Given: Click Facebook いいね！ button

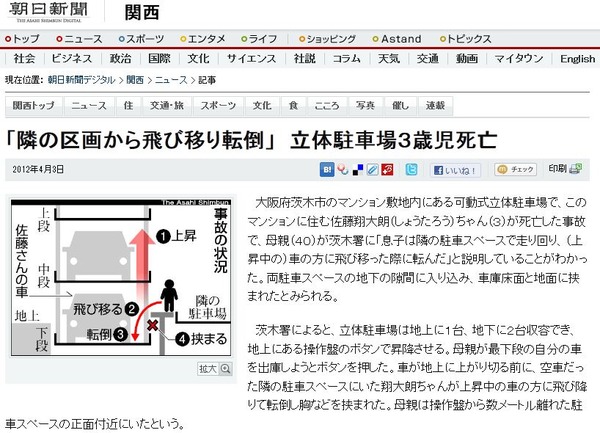Looking at the screenshot, I should pos(455,170).
